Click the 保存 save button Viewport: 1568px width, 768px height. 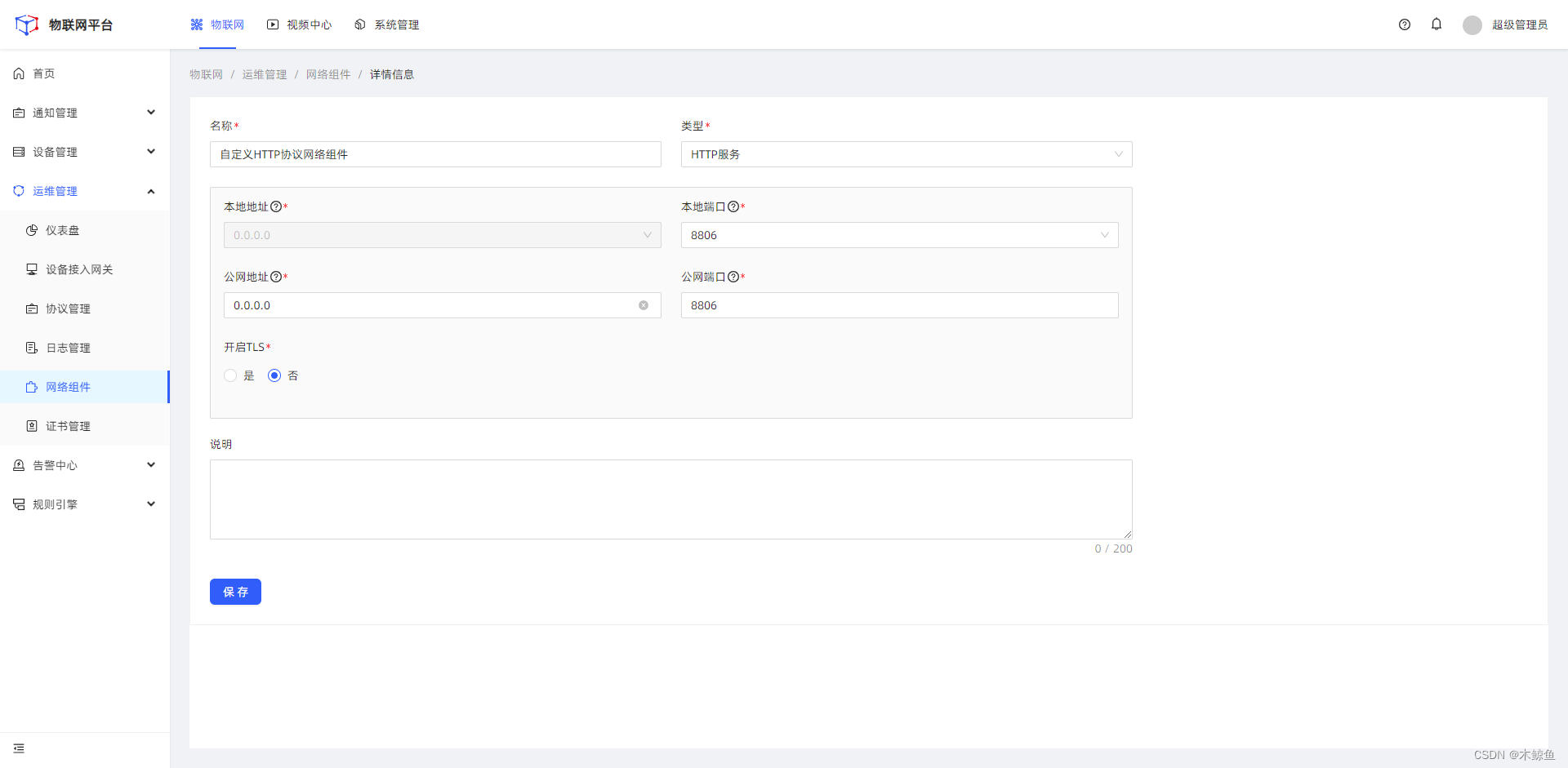pos(235,592)
